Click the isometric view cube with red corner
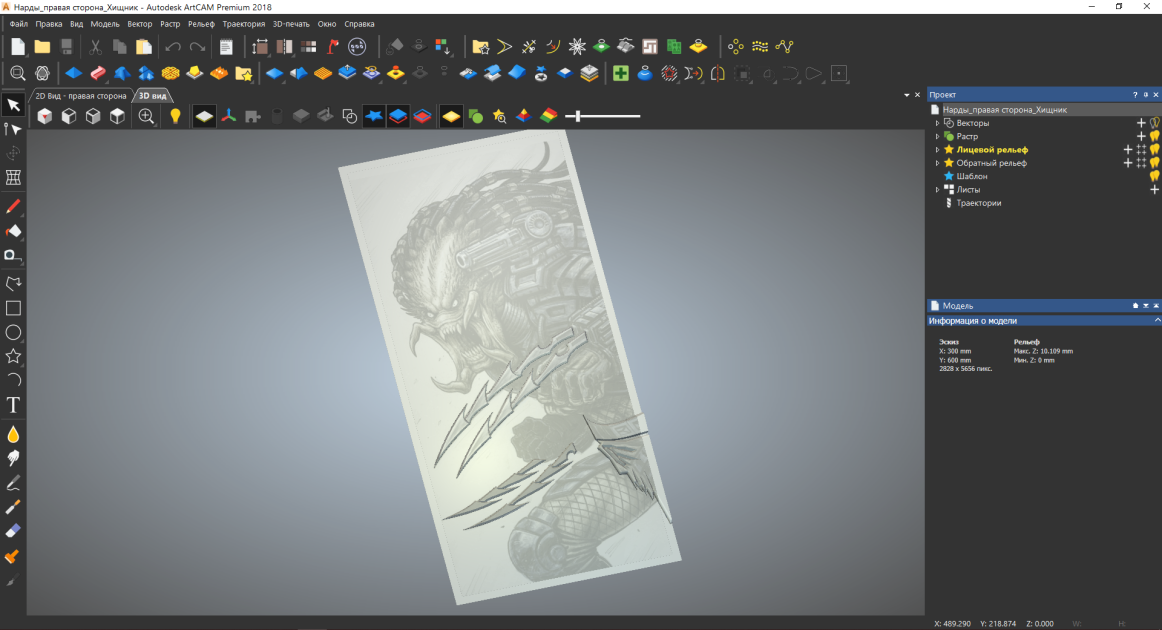This screenshot has width=1162, height=630. click(x=44, y=116)
